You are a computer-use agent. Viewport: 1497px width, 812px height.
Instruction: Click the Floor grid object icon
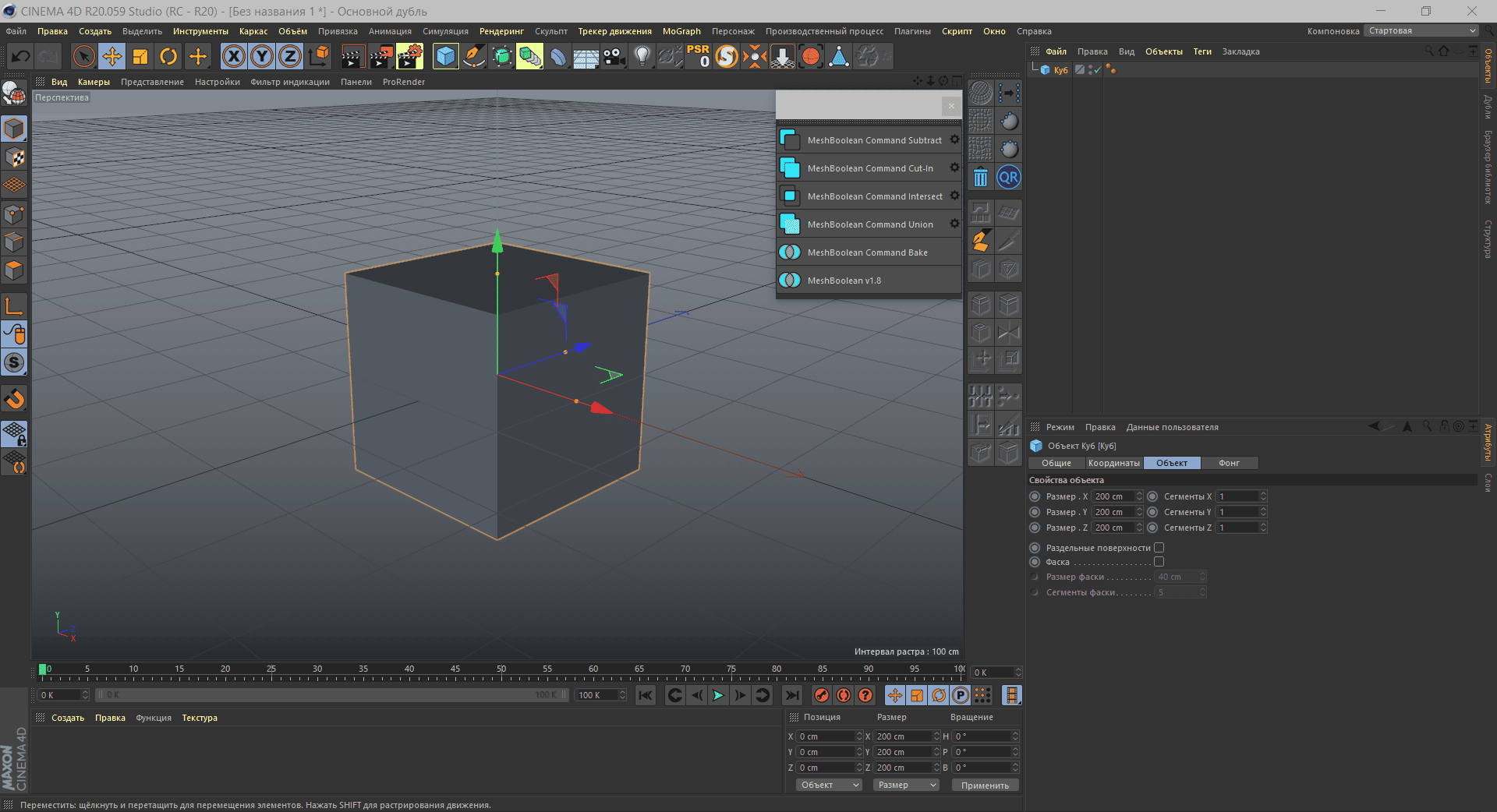tap(586, 56)
